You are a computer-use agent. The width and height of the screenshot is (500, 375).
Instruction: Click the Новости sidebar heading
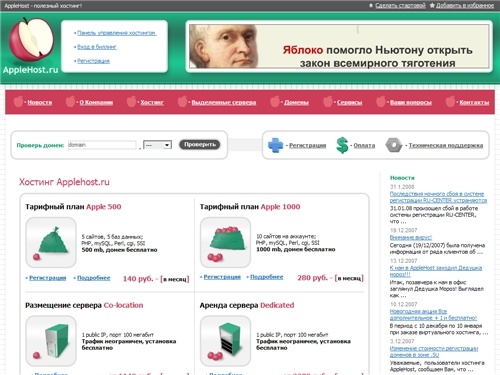(x=402, y=178)
